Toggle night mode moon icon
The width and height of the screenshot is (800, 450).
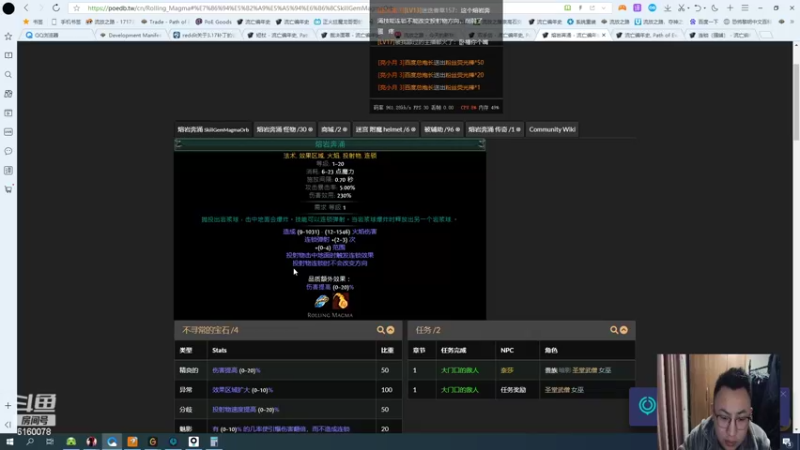click(715, 8)
